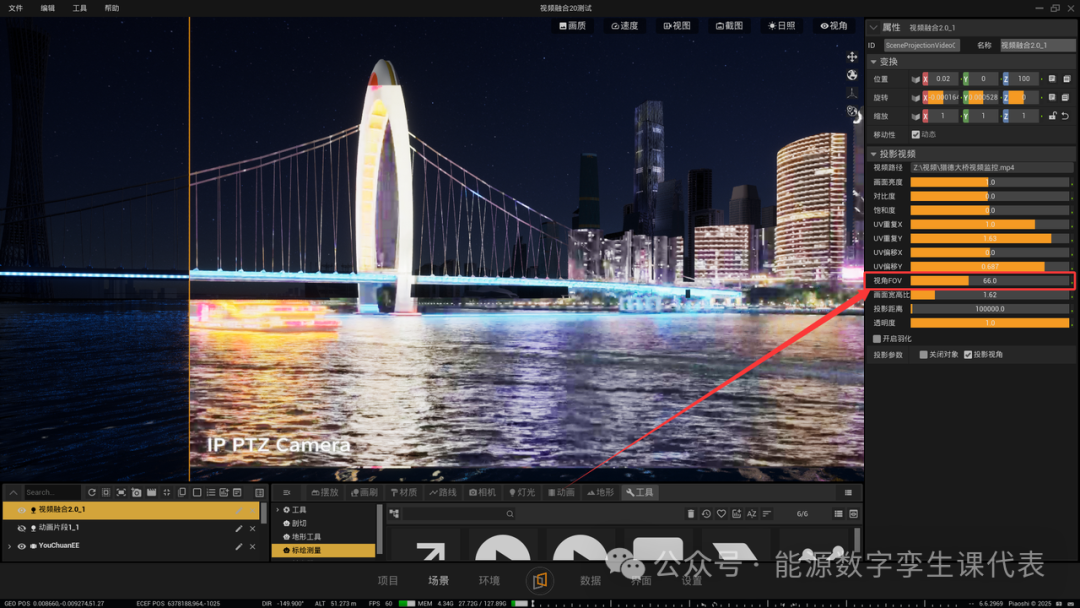Open the 编辑 menu

tap(48, 8)
